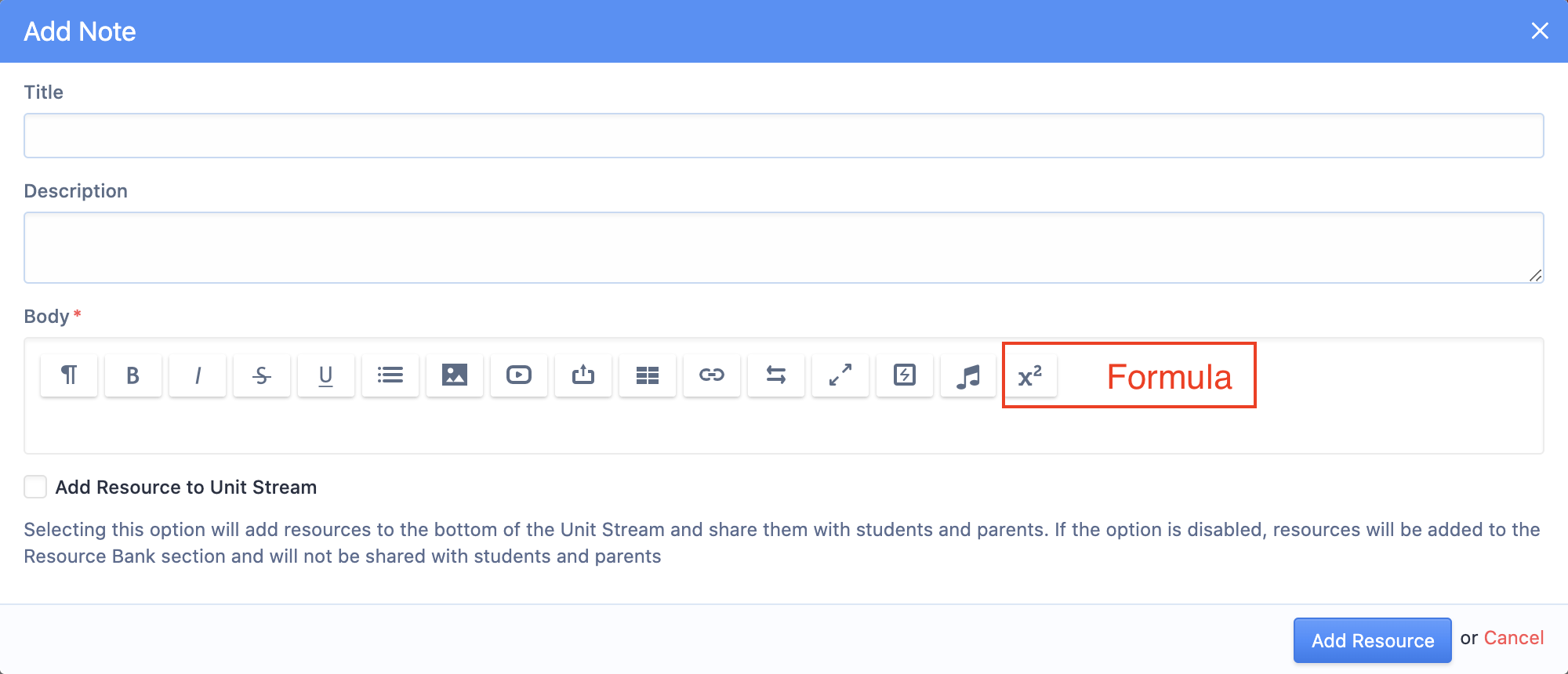The image size is (1568, 674).
Task: Insert a table into the body
Action: coord(648,375)
